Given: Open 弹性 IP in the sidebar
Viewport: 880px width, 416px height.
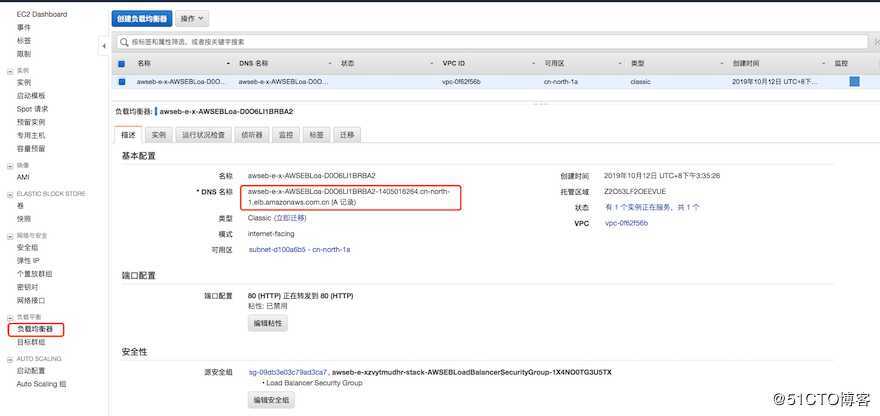Looking at the screenshot, I should click(x=28, y=260).
